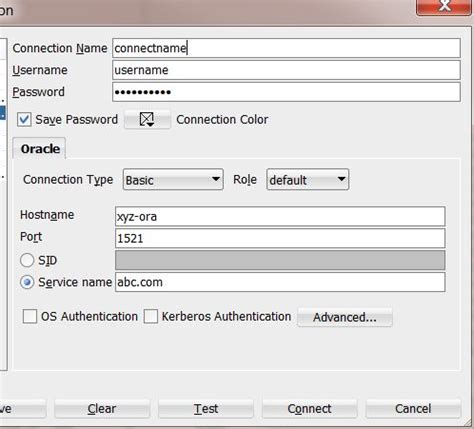This screenshot has width=474, height=429.
Task: Close the connection dialog window
Action: pyautogui.click(x=444, y=6)
